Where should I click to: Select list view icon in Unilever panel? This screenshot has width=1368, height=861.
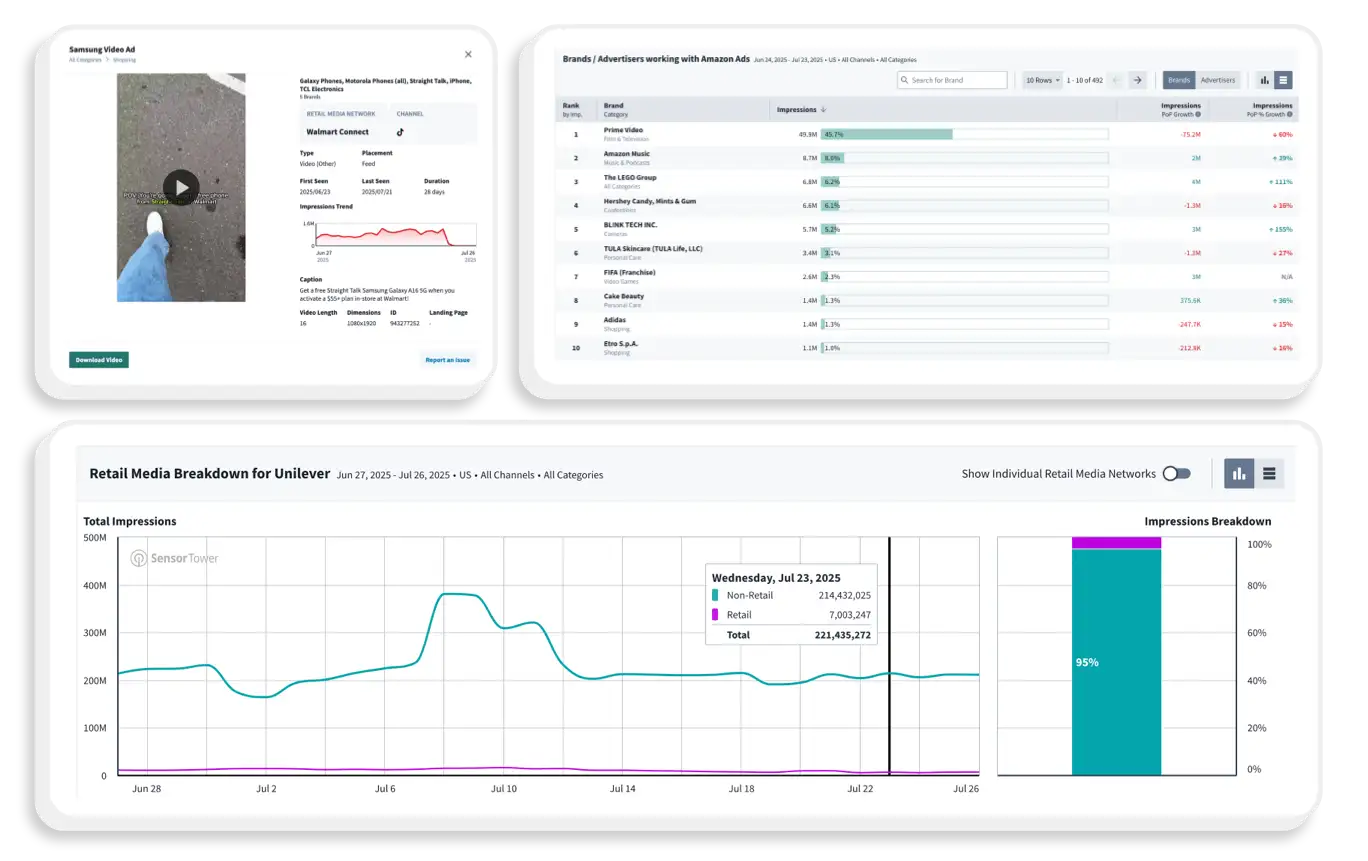(1269, 474)
